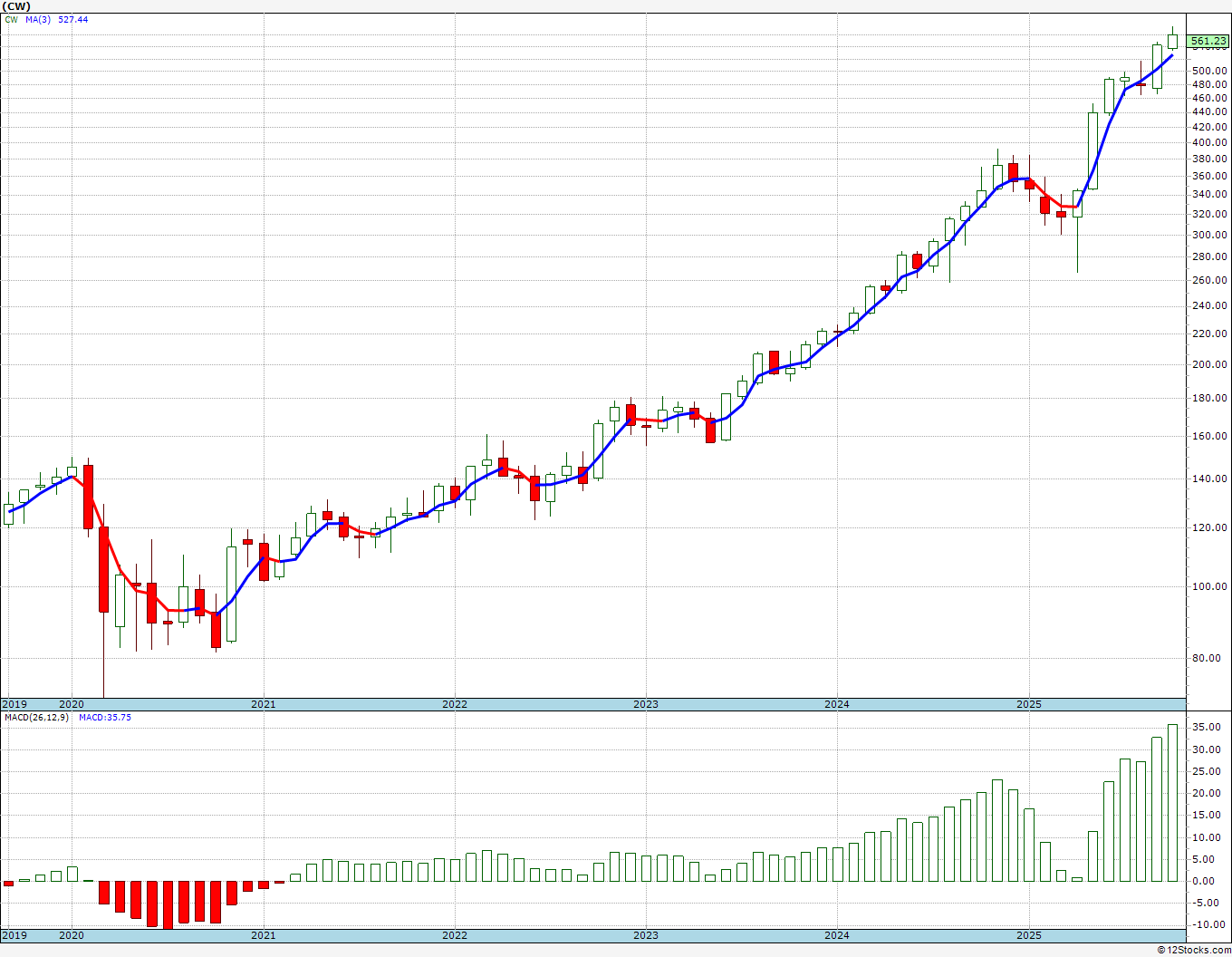Click the 561.23 current price label
The image size is (1232, 957).
(1208, 41)
